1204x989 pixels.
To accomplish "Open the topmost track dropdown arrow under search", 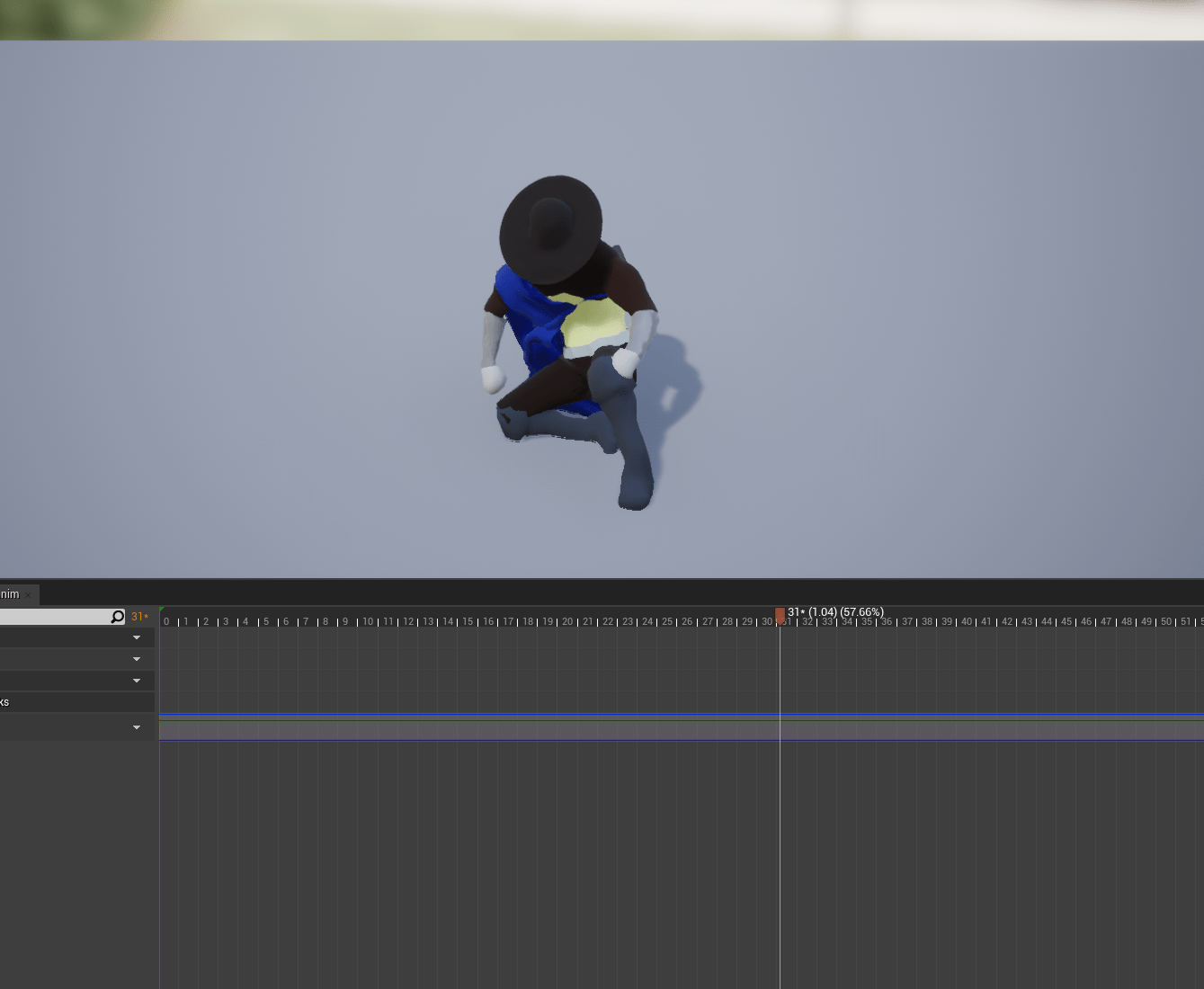I will point(137,637).
